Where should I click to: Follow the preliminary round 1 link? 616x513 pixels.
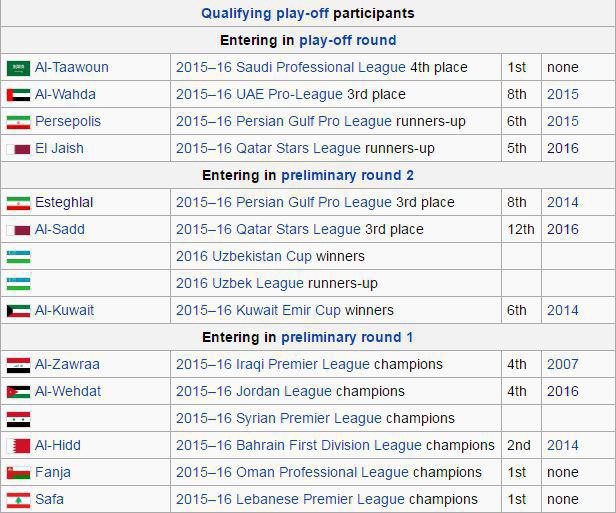pos(347,337)
